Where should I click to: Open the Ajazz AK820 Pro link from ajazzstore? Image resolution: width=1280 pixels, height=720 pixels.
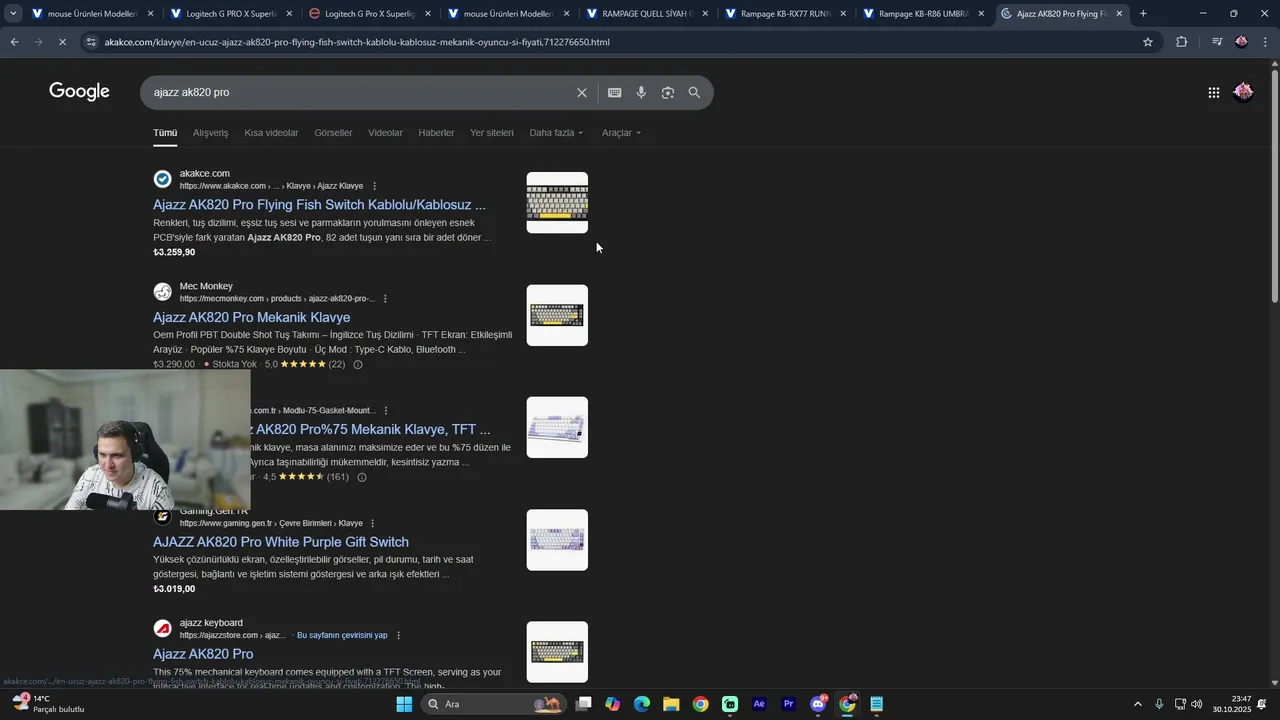pyautogui.click(x=203, y=654)
